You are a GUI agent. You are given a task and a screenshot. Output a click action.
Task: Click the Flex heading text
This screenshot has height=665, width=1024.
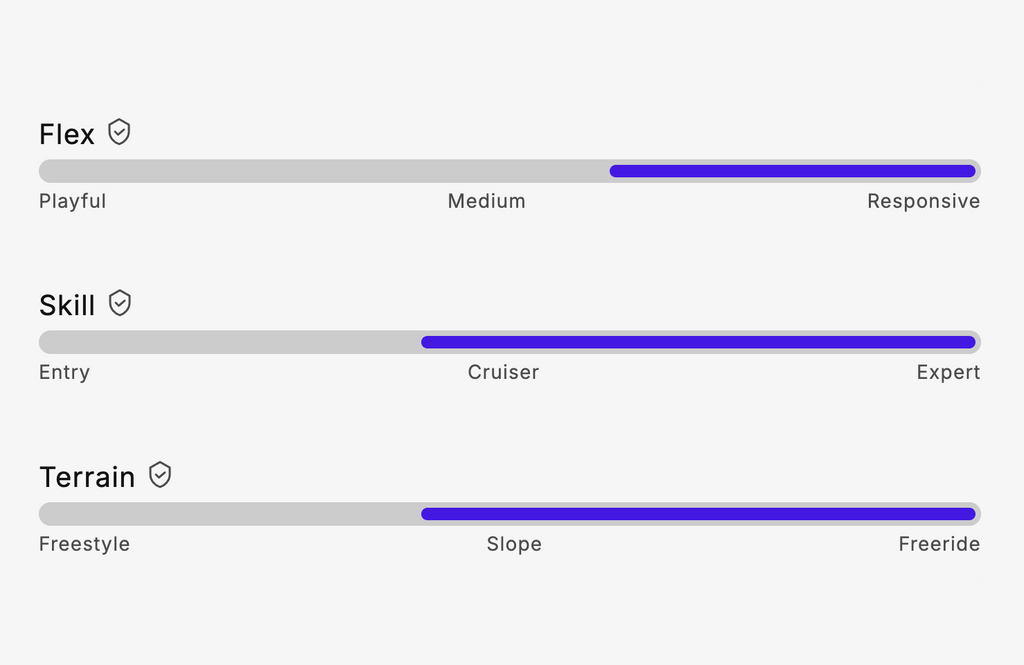pos(67,134)
